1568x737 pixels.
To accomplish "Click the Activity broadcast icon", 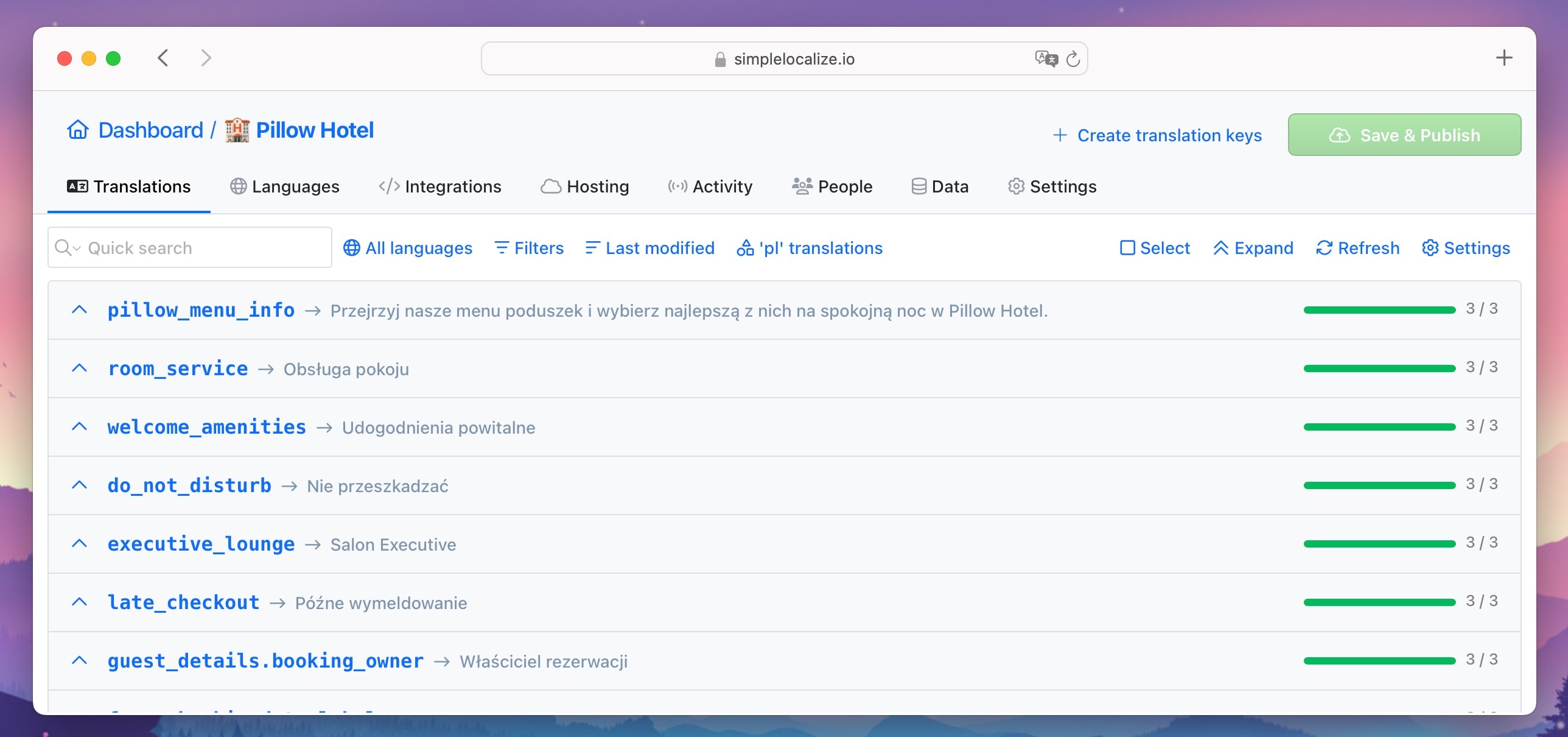I will [x=677, y=186].
